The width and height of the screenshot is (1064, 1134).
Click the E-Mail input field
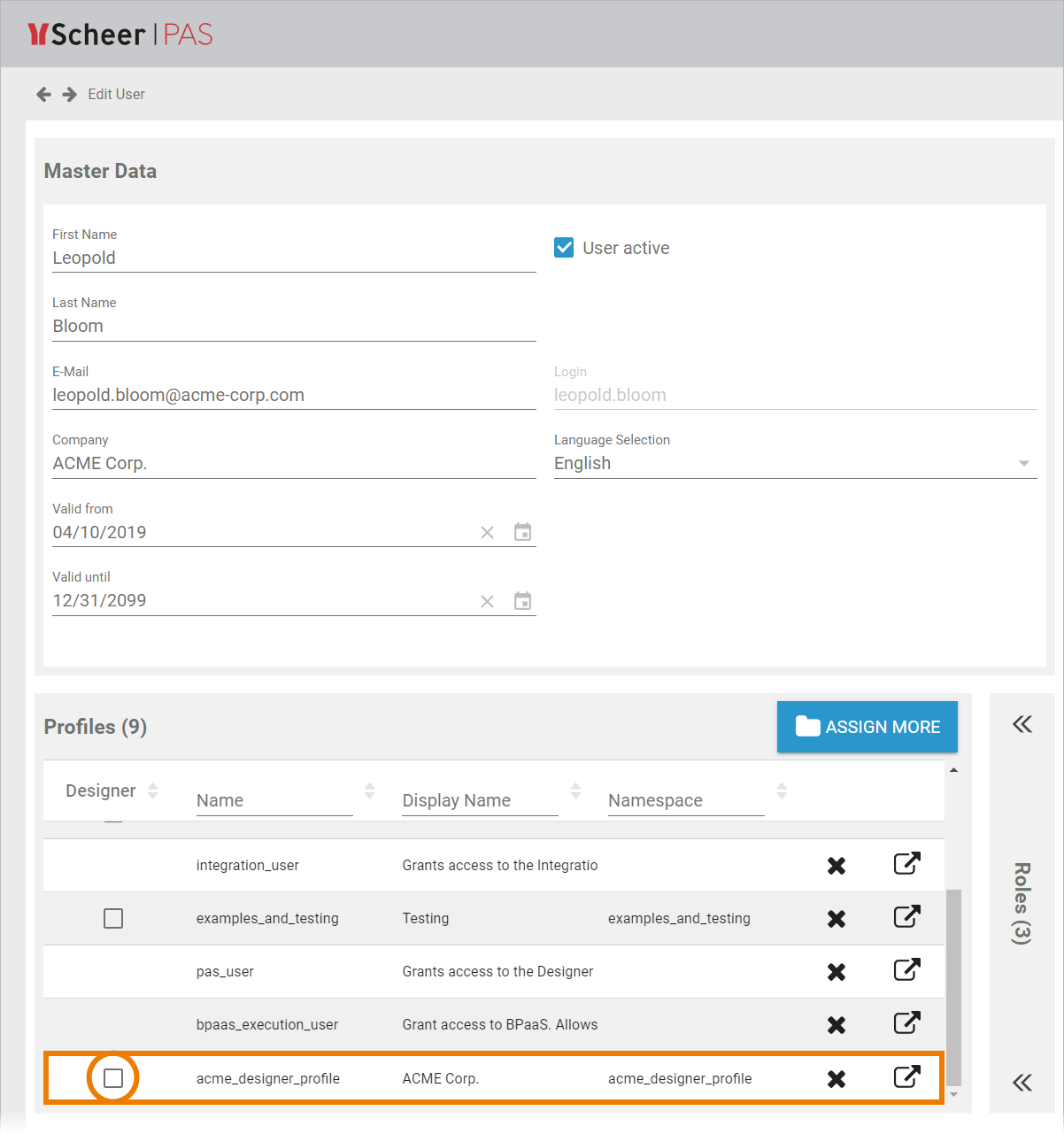[293, 396]
